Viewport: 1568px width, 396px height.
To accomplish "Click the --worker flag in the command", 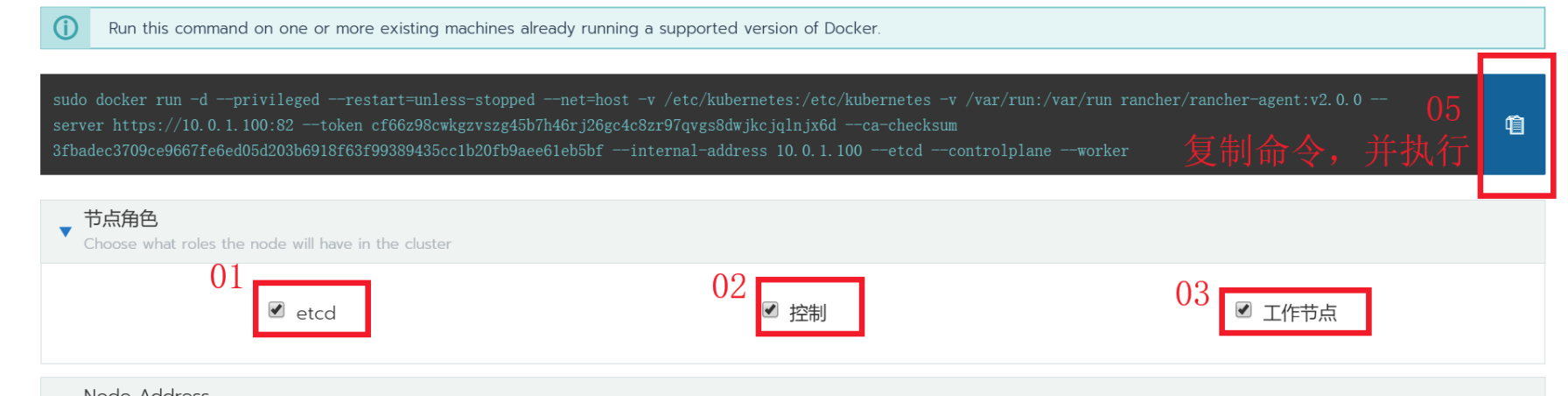I will [x=1095, y=151].
